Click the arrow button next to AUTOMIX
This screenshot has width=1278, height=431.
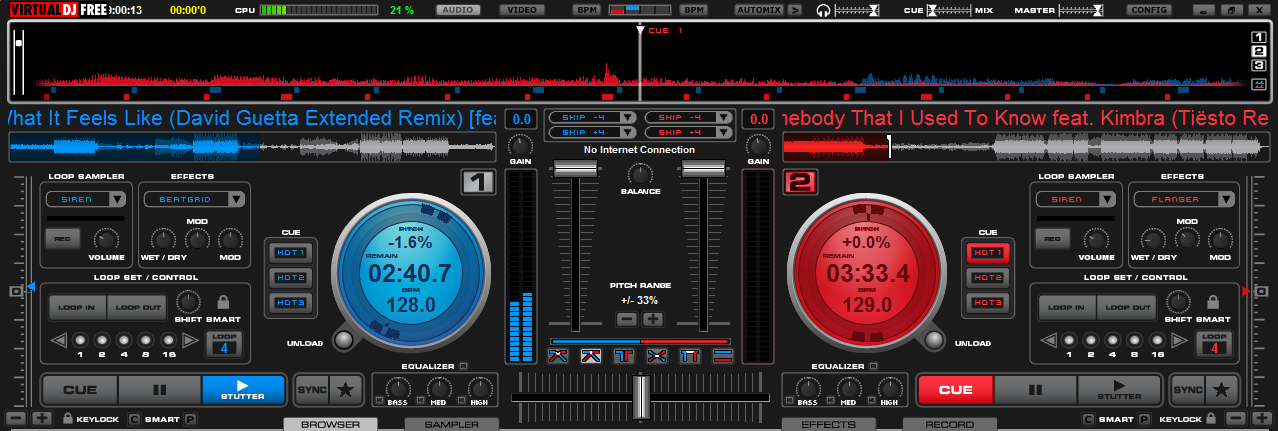795,10
